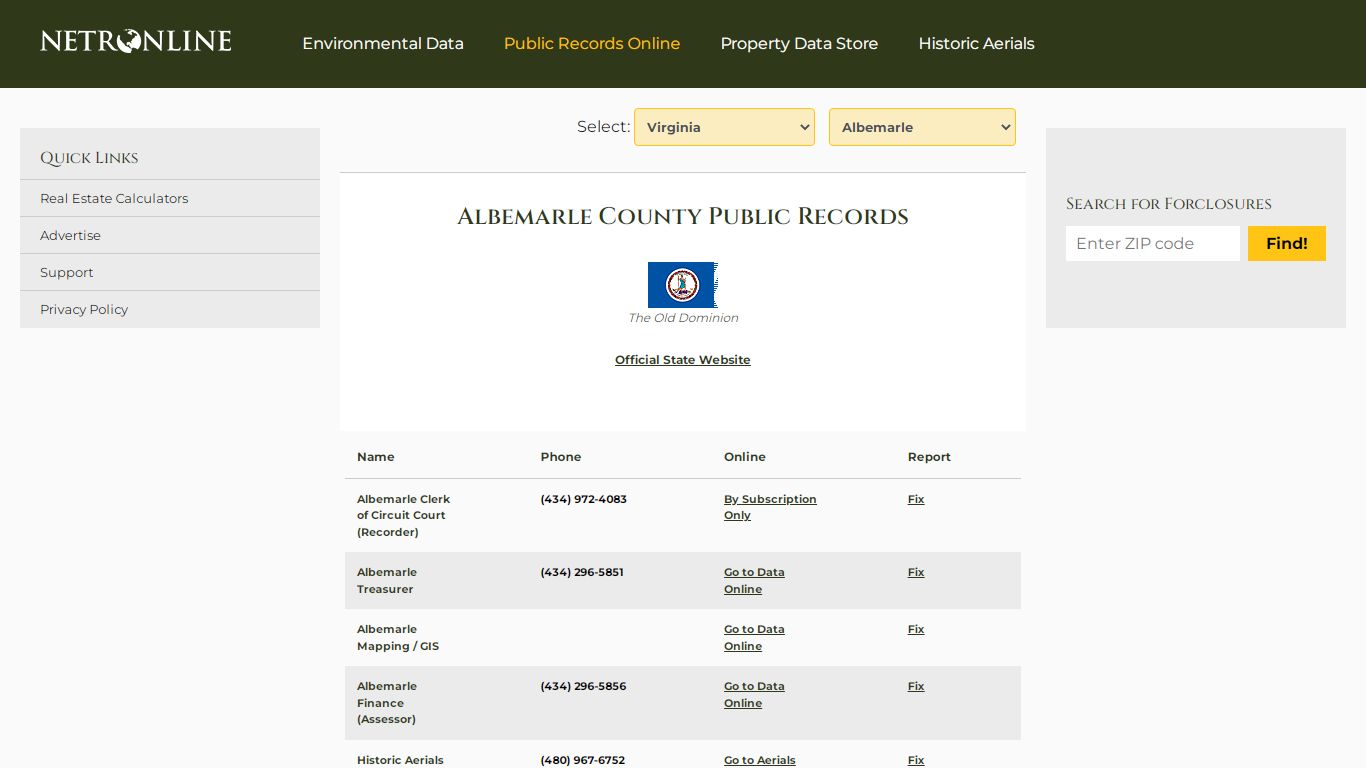1366x768 pixels.
Task: Click the Find! button
Action: [x=1287, y=243]
